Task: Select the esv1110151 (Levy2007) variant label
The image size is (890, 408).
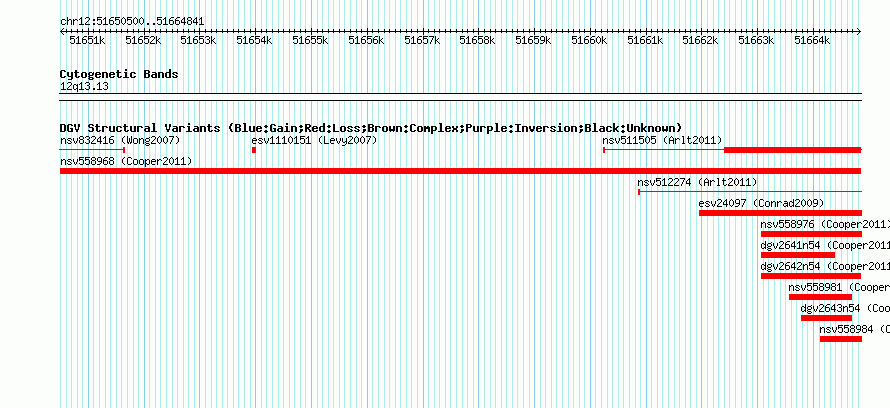Action: coord(314,140)
